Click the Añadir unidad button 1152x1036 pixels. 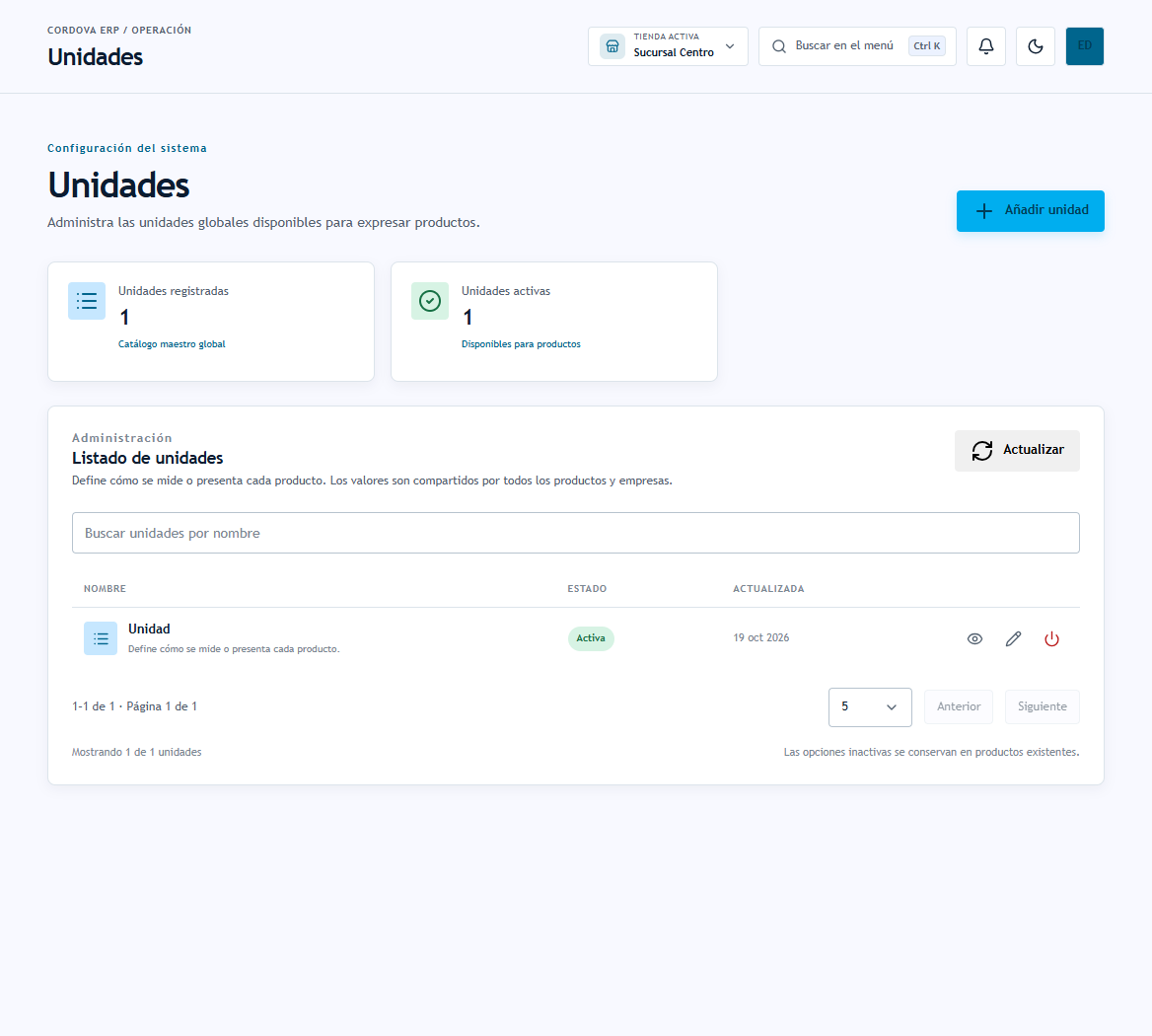tap(1030, 211)
